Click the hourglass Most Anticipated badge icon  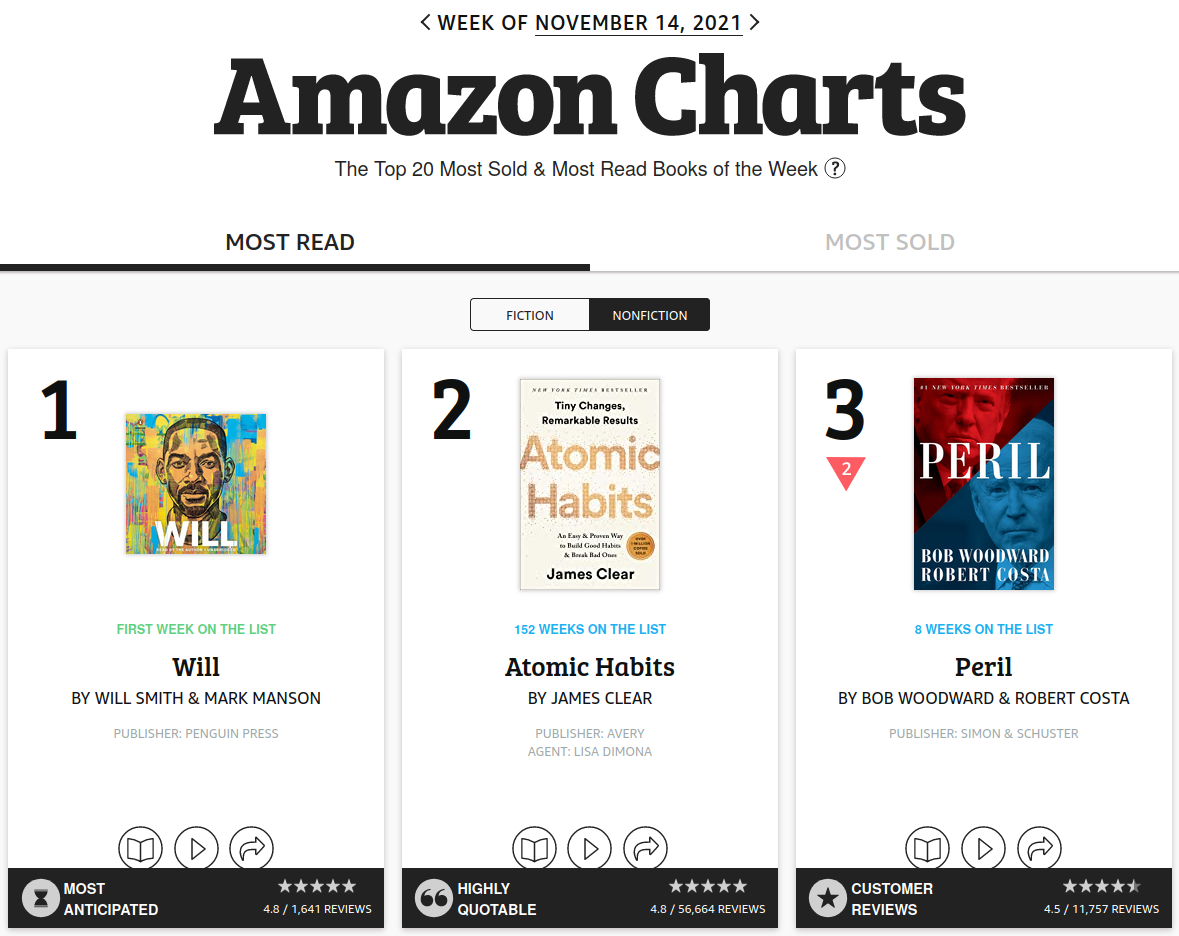point(40,896)
